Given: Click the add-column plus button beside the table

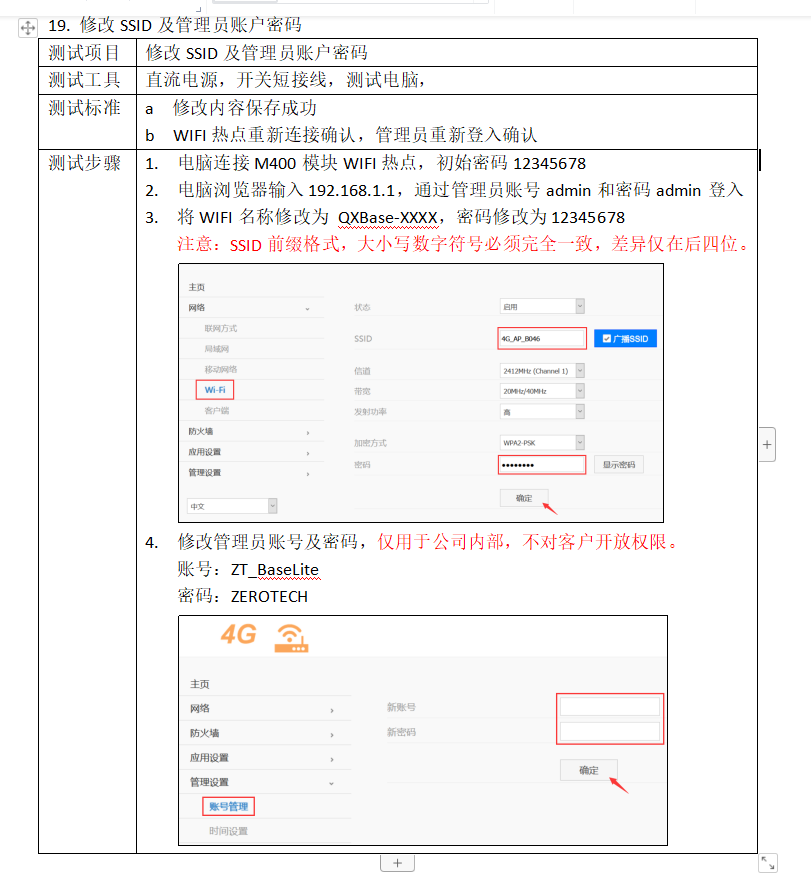Looking at the screenshot, I should 767,445.
